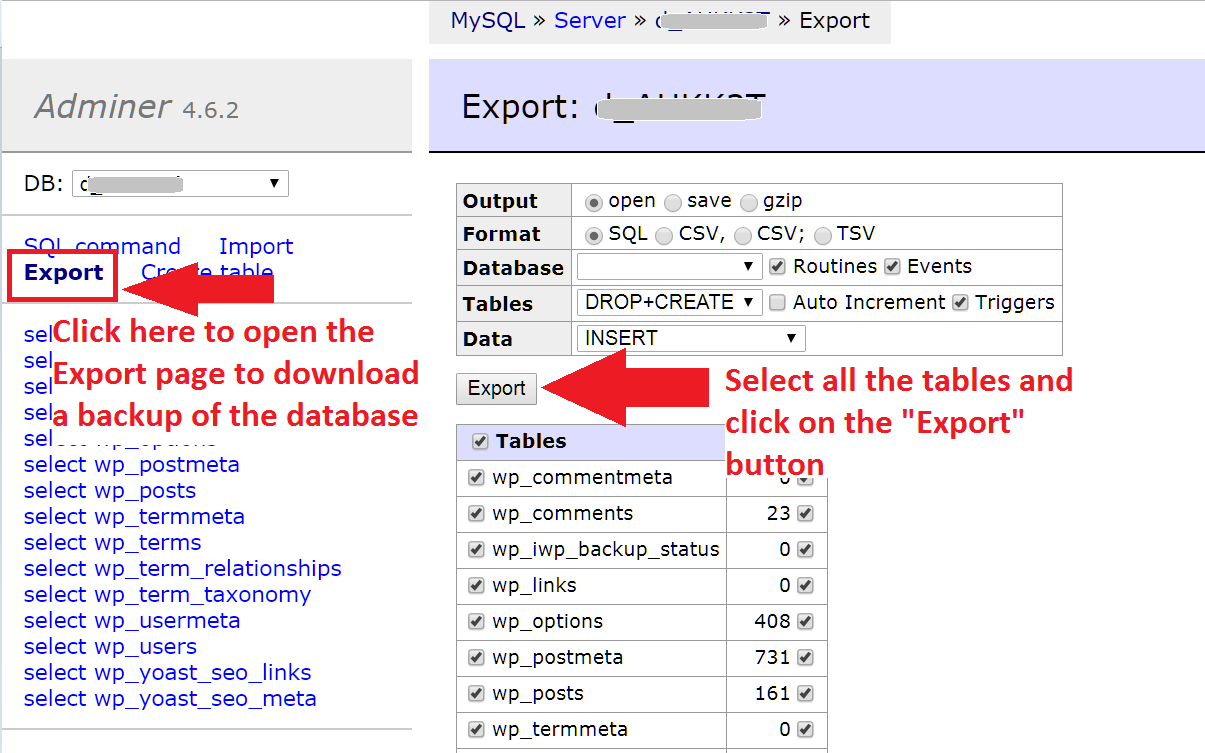
Task: Uncheck the wp_termmeta table checkbox
Action: 476,730
